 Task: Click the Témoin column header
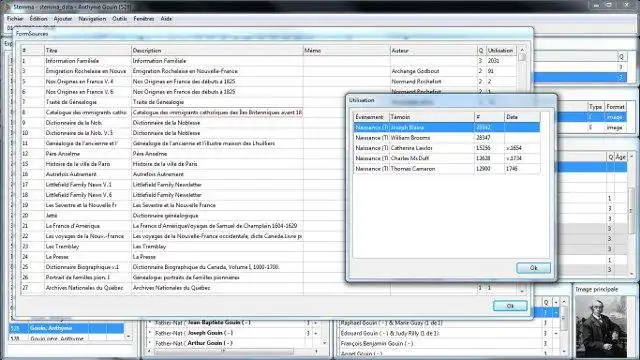(x=431, y=117)
